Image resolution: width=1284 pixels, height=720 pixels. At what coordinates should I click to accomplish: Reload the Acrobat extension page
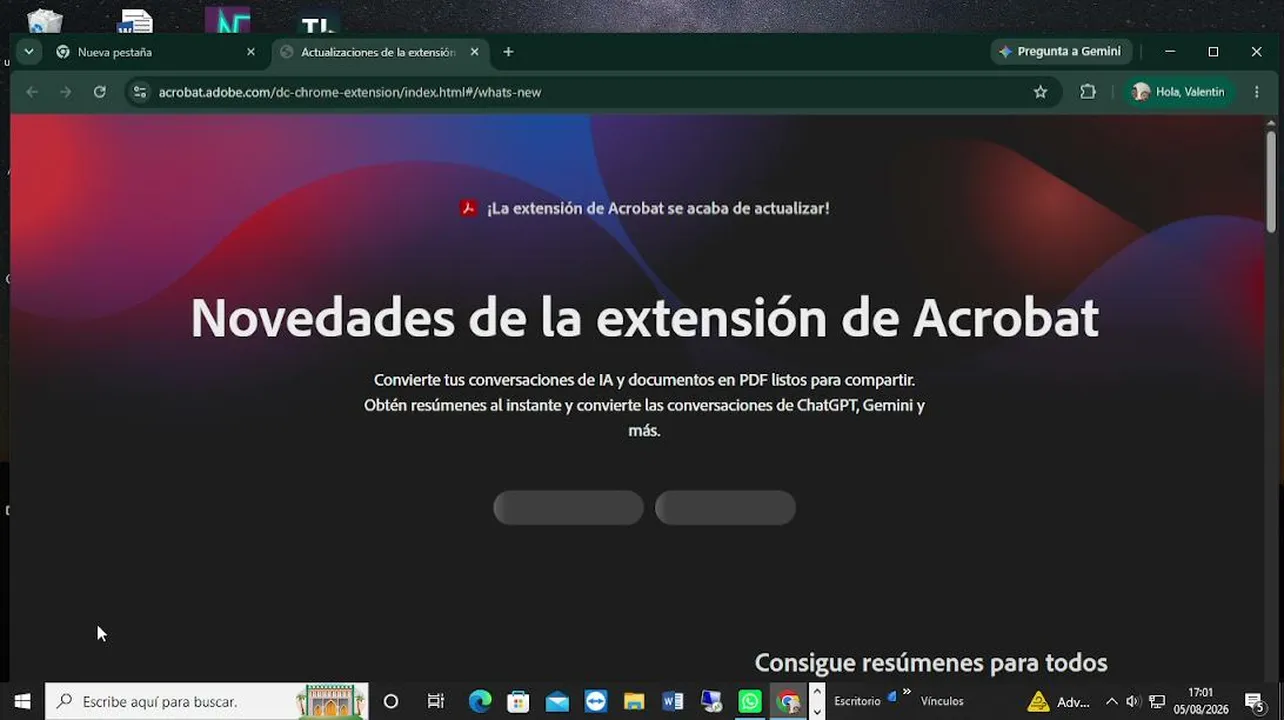[x=100, y=92]
